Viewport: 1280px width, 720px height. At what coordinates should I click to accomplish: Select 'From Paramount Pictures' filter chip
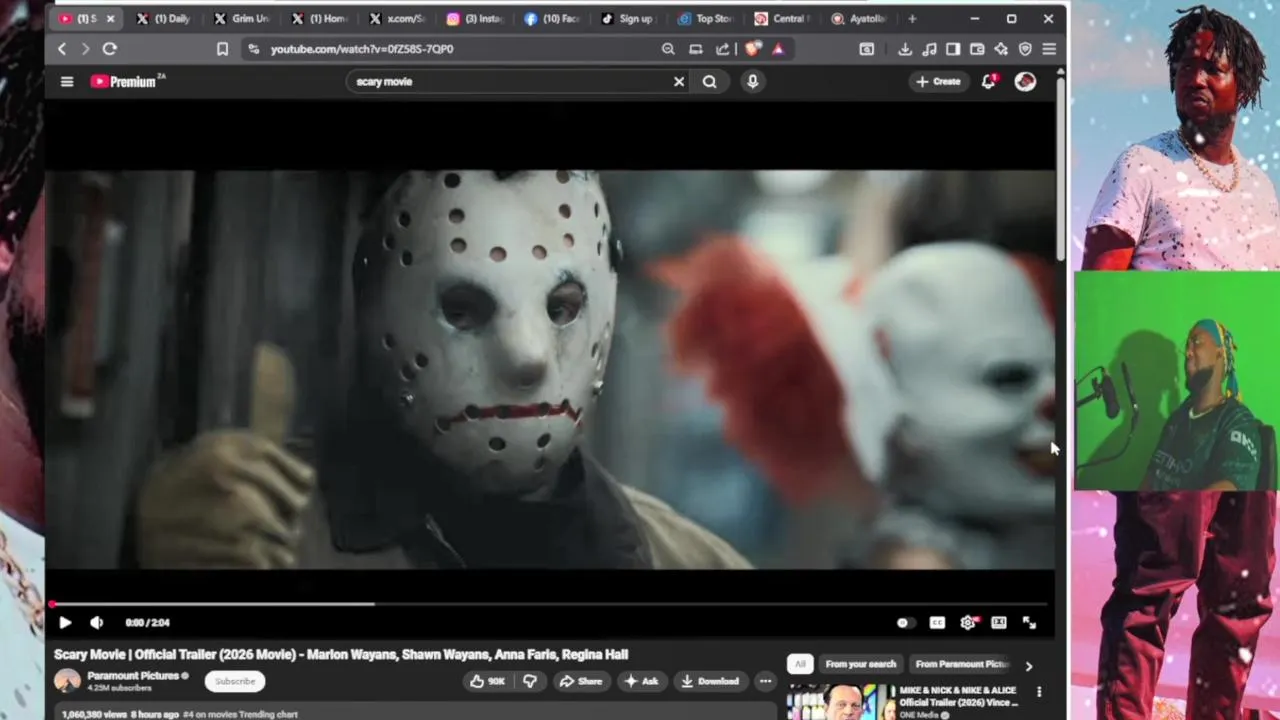point(962,664)
